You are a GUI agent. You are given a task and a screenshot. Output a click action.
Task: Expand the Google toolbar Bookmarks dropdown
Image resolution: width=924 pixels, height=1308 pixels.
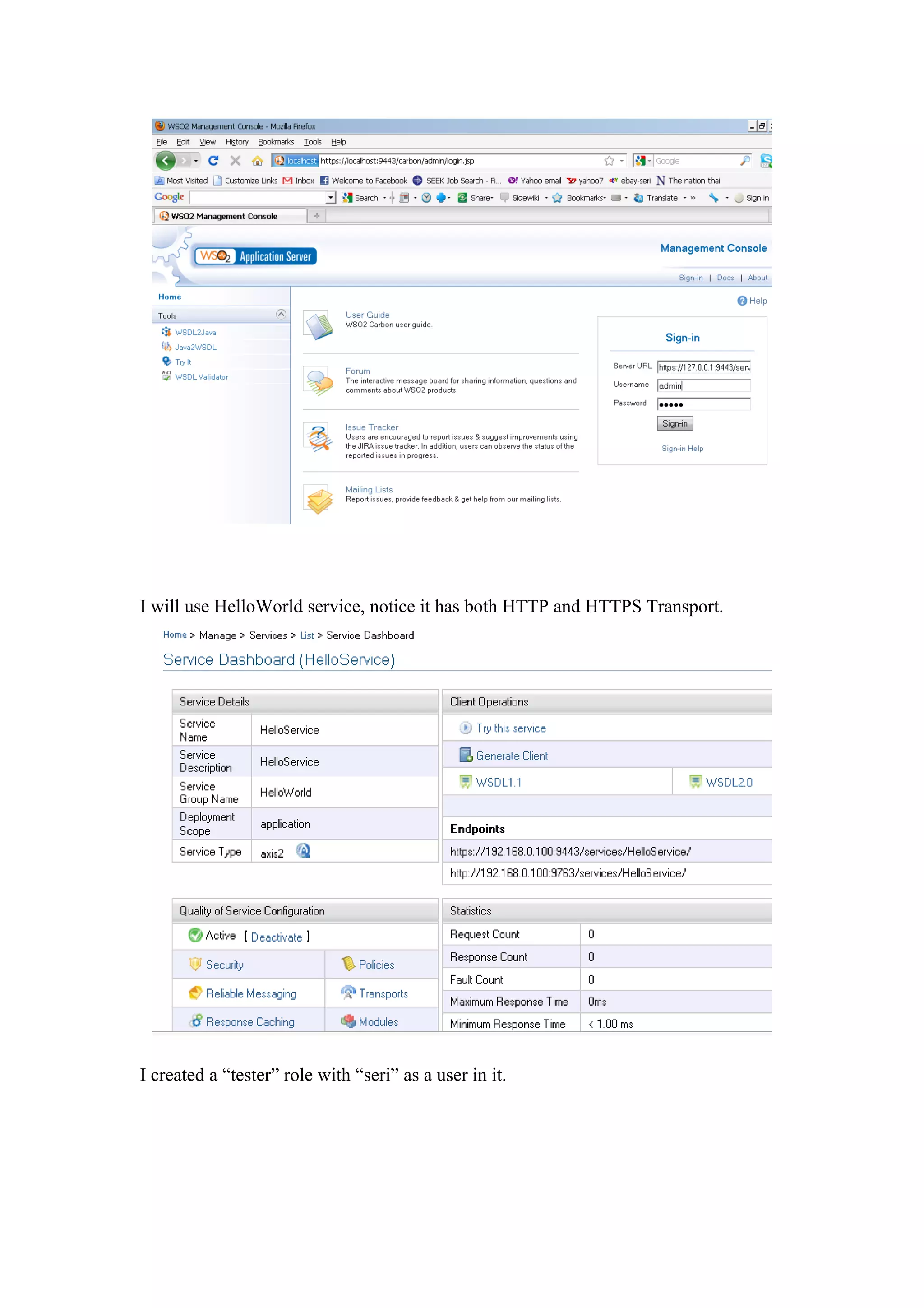click(x=605, y=198)
